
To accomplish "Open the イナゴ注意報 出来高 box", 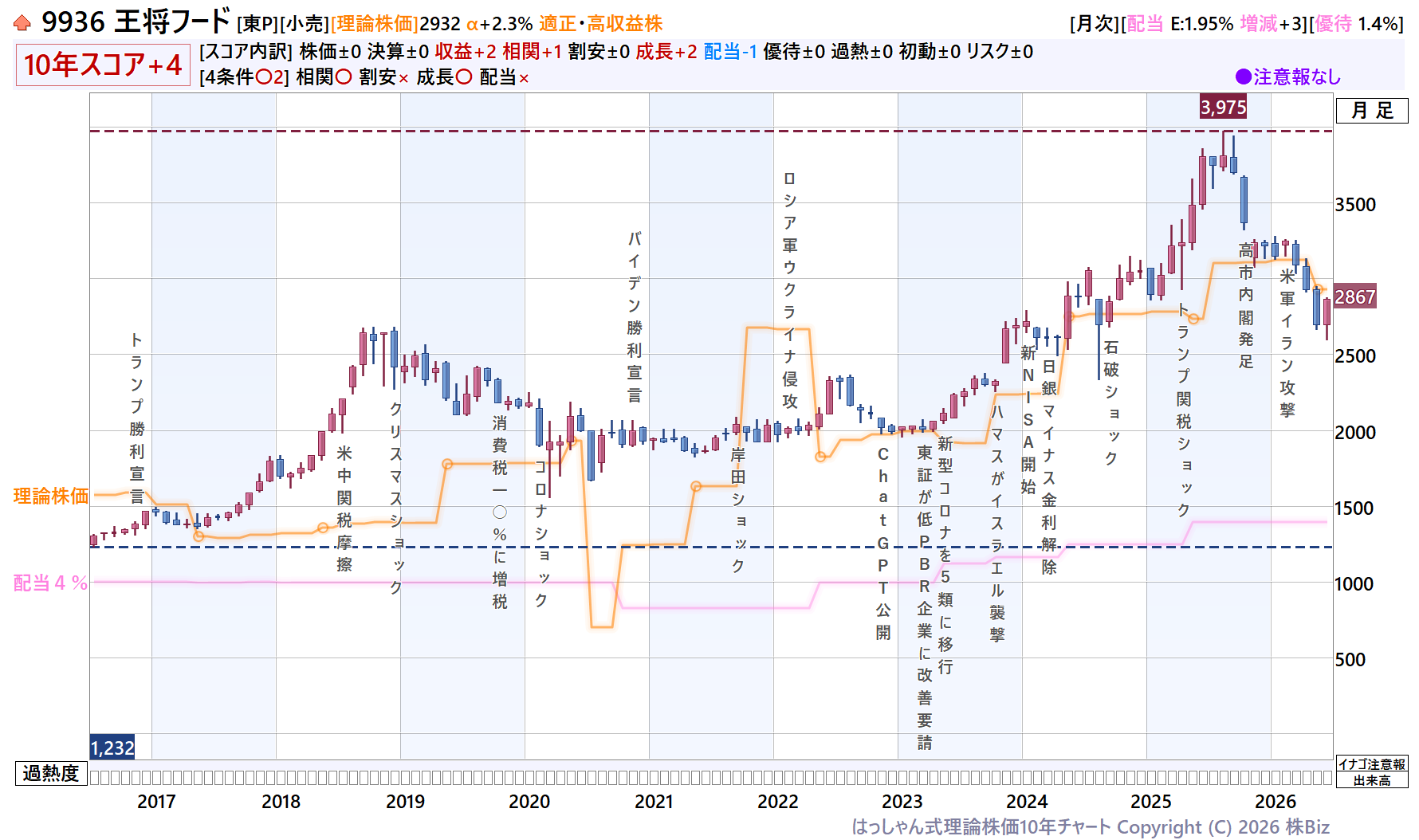I will (1372, 772).
